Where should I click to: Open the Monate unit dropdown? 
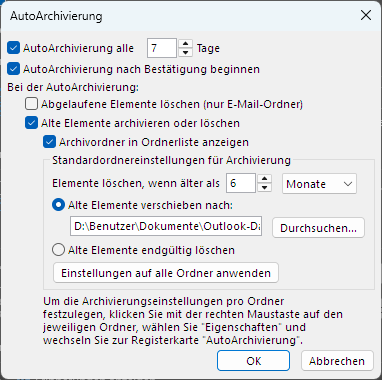point(319,184)
